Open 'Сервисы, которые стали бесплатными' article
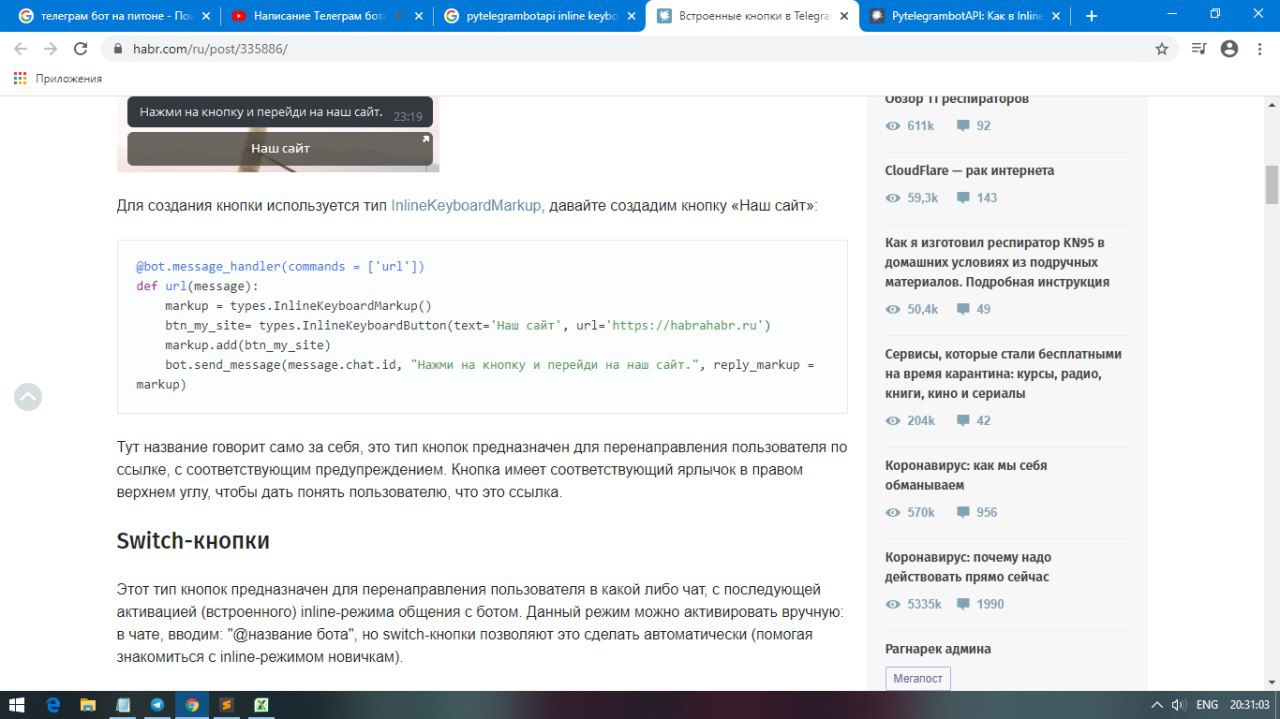Image resolution: width=1280 pixels, height=719 pixels. coord(1003,374)
